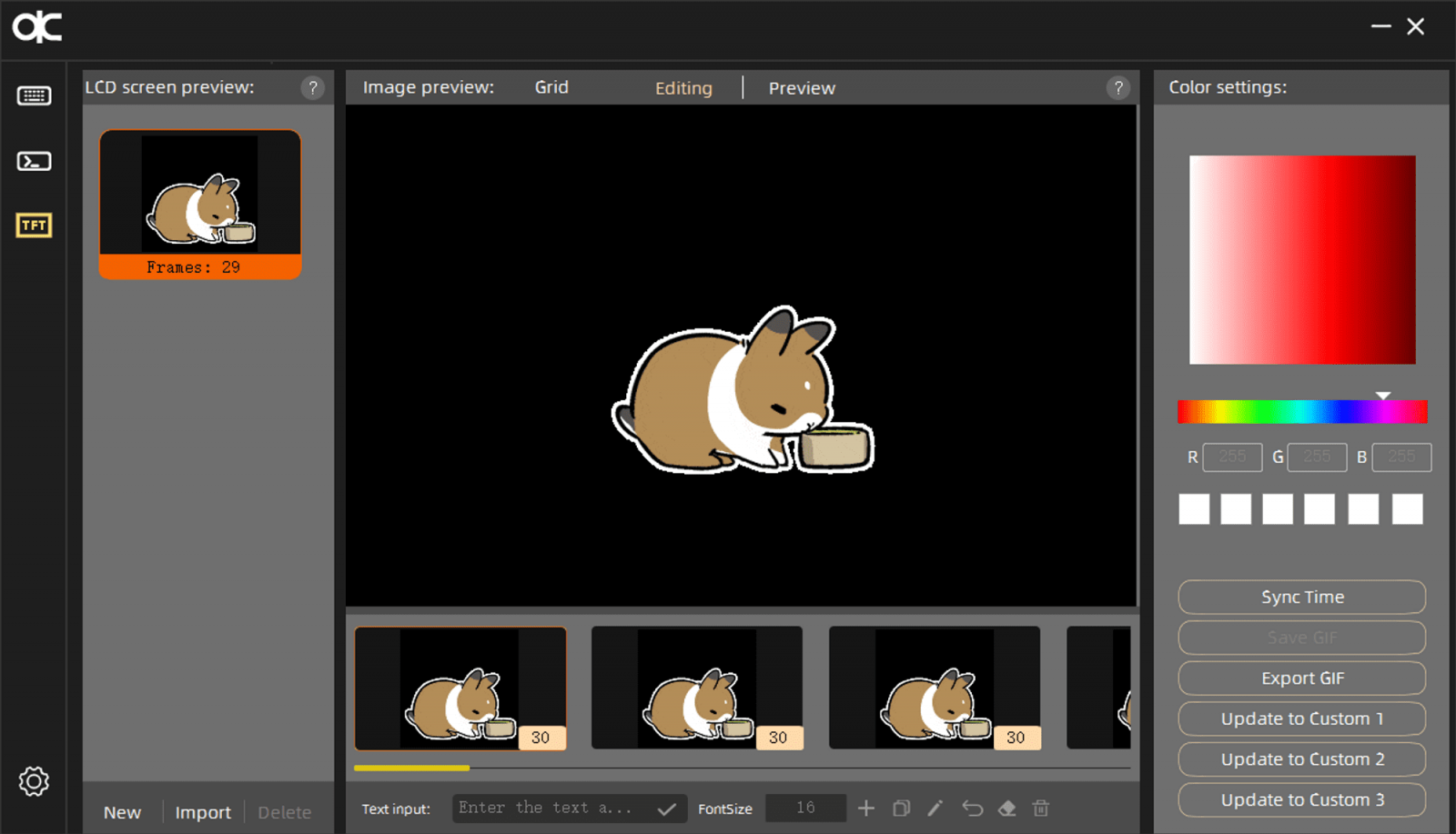Select the eraser tool
The image size is (1456, 834).
(x=1006, y=808)
